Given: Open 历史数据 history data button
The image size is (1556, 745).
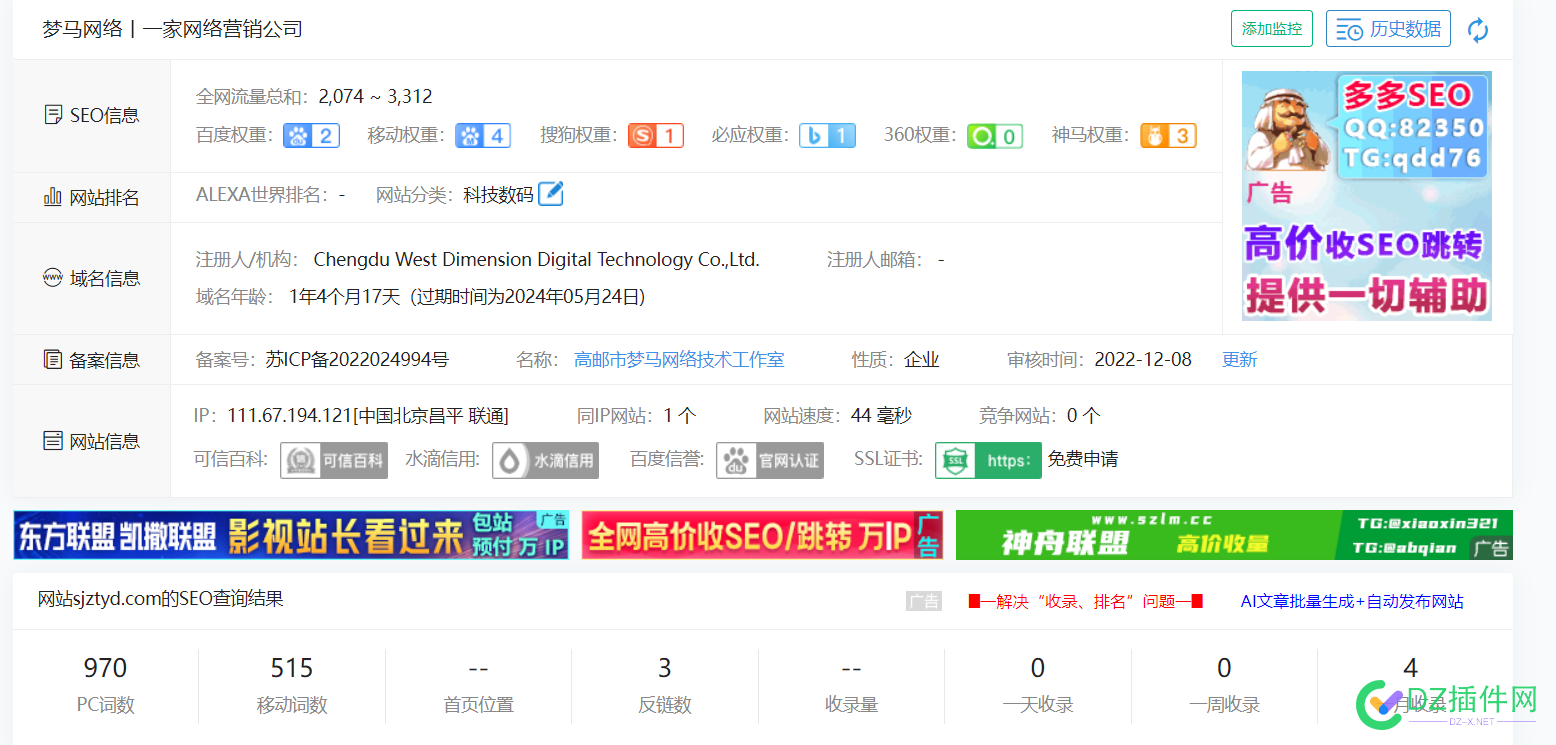Looking at the screenshot, I should [1388, 29].
